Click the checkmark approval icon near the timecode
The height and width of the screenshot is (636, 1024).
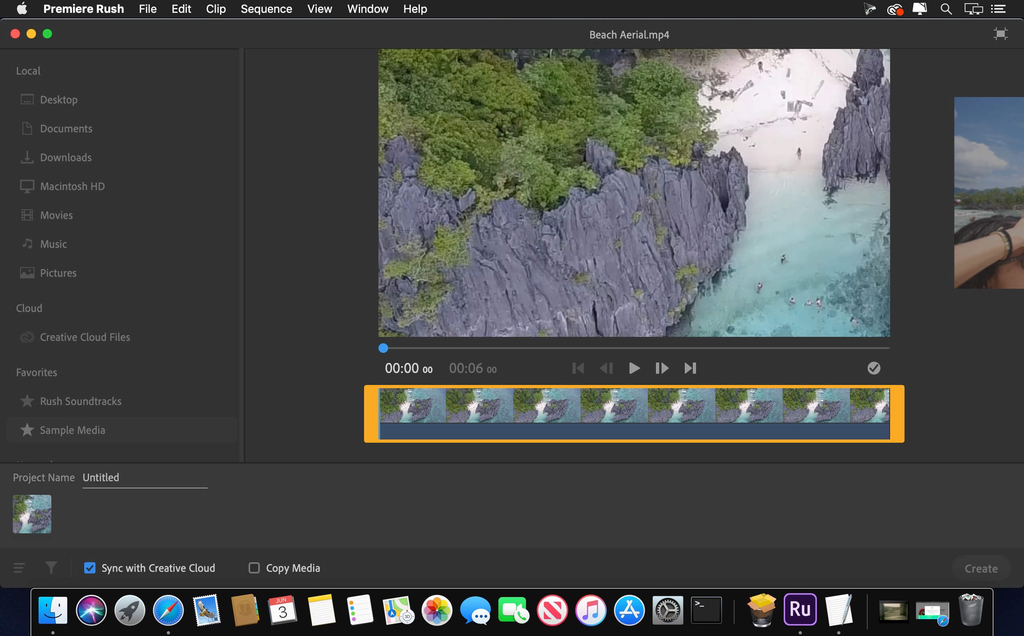[x=874, y=368]
